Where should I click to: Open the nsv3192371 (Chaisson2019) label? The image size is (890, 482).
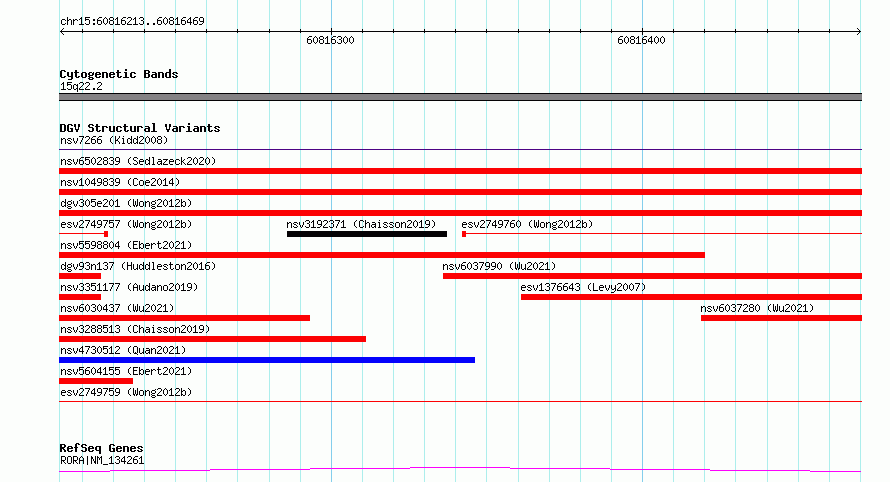(361, 225)
